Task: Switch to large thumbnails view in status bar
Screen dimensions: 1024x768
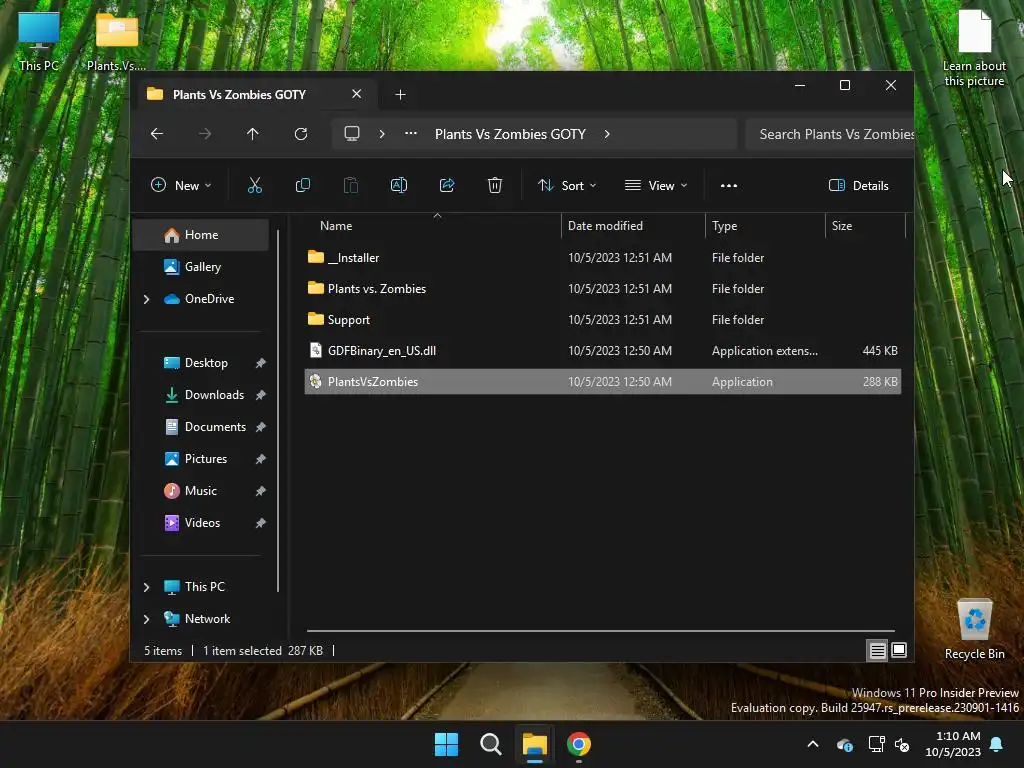Action: 899,650
